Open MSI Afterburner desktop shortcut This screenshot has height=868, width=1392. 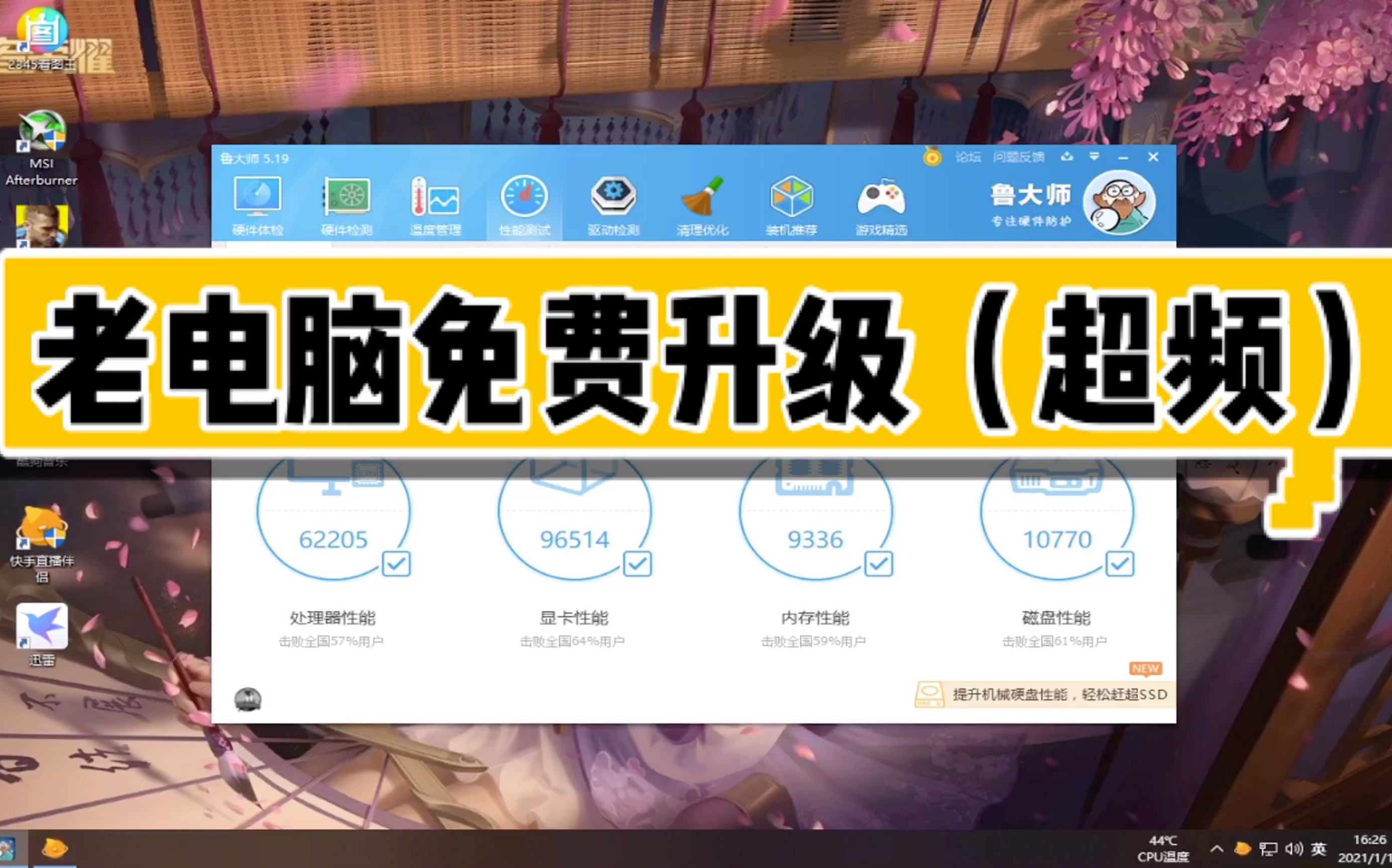(x=41, y=148)
